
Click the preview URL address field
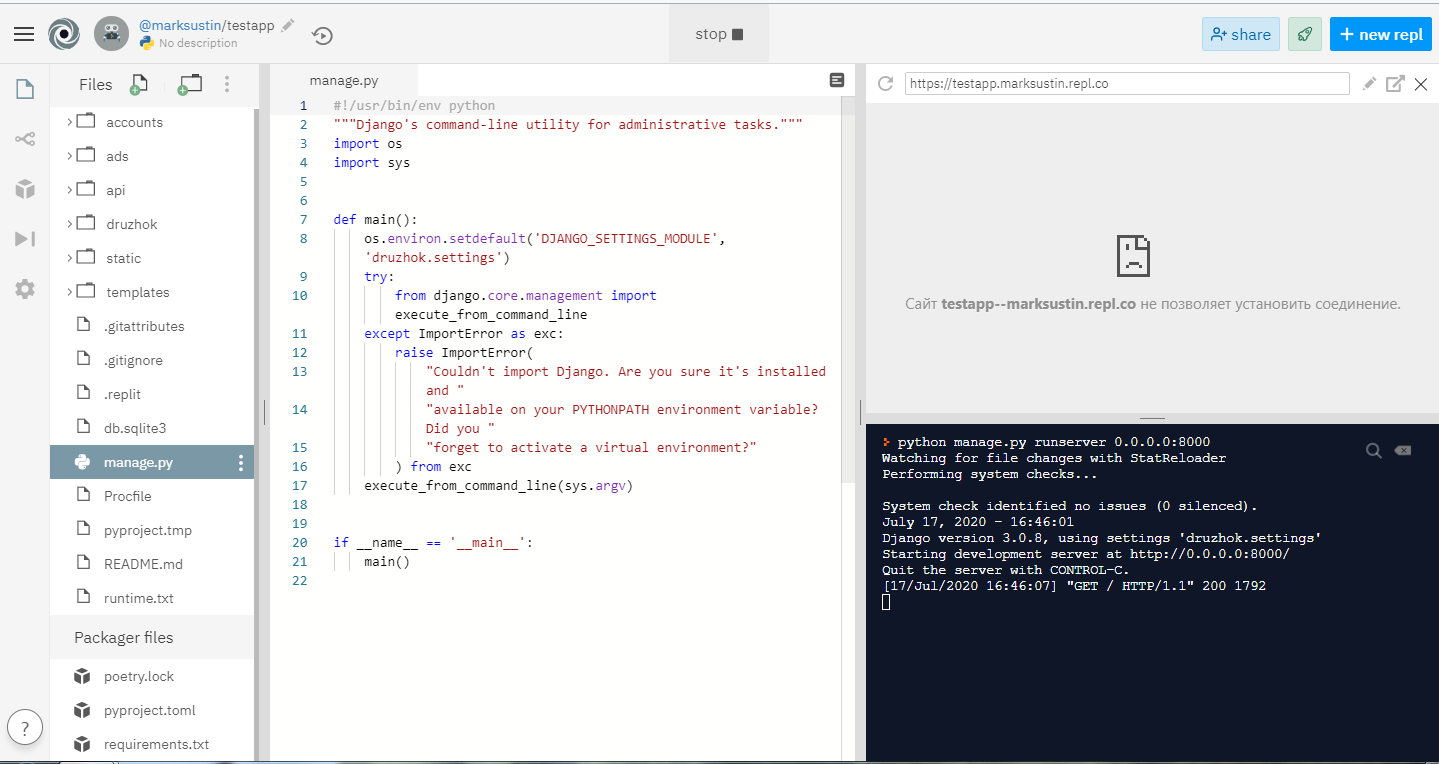click(x=1127, y=84)
